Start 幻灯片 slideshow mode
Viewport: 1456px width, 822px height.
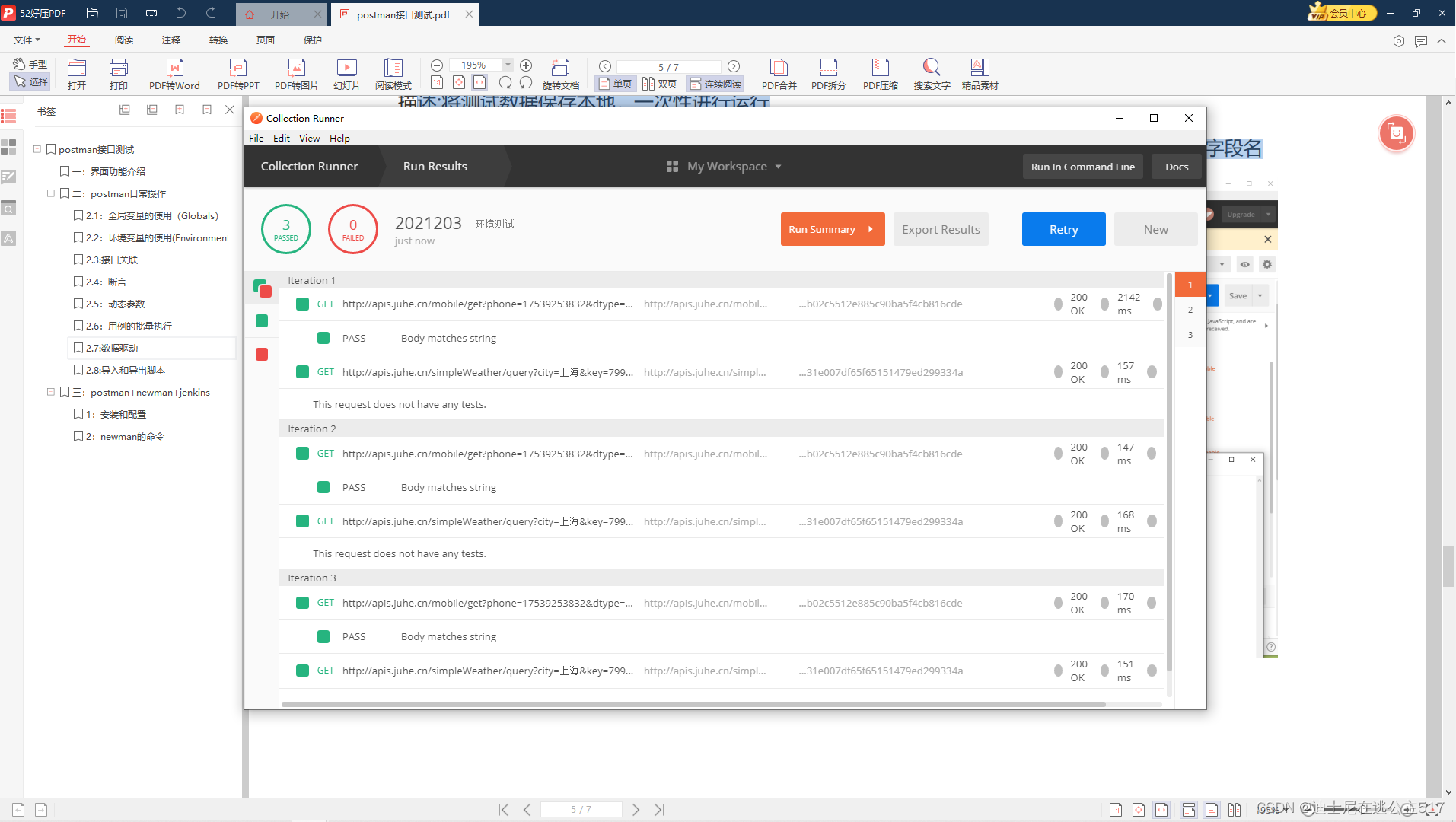[x=346, y=74]
